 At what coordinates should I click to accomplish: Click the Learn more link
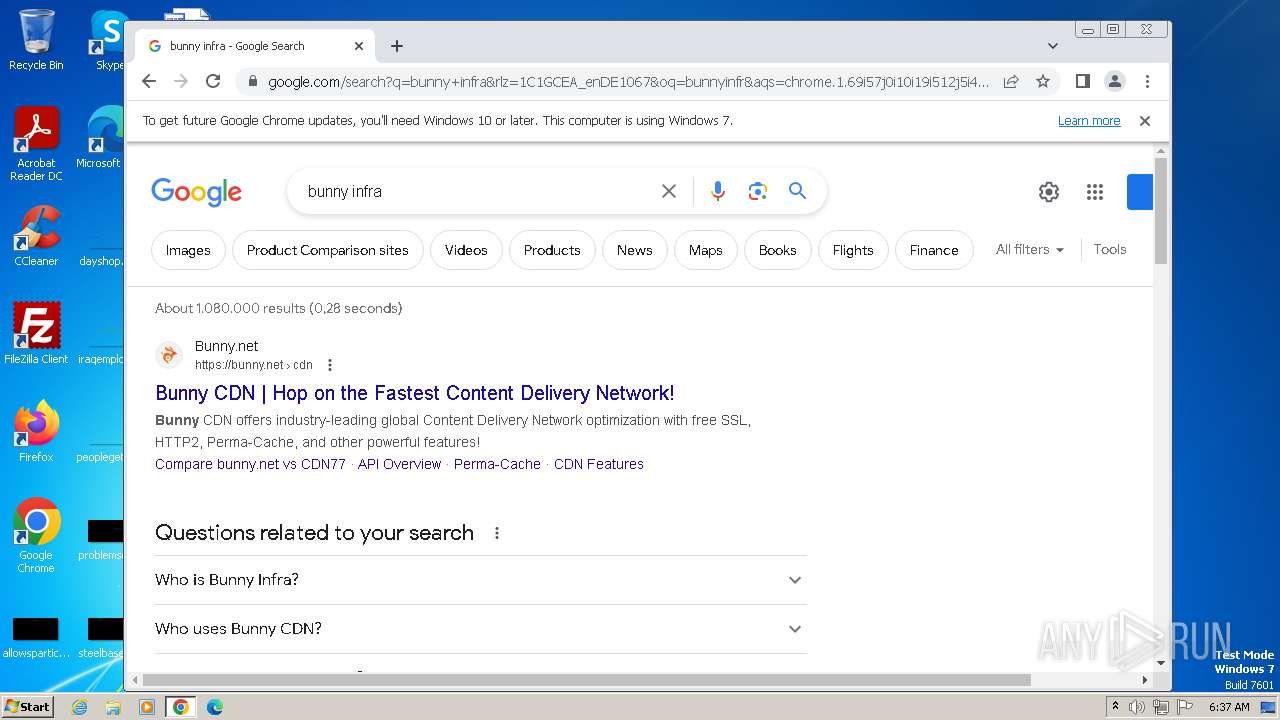click(x=1089, y=121)
